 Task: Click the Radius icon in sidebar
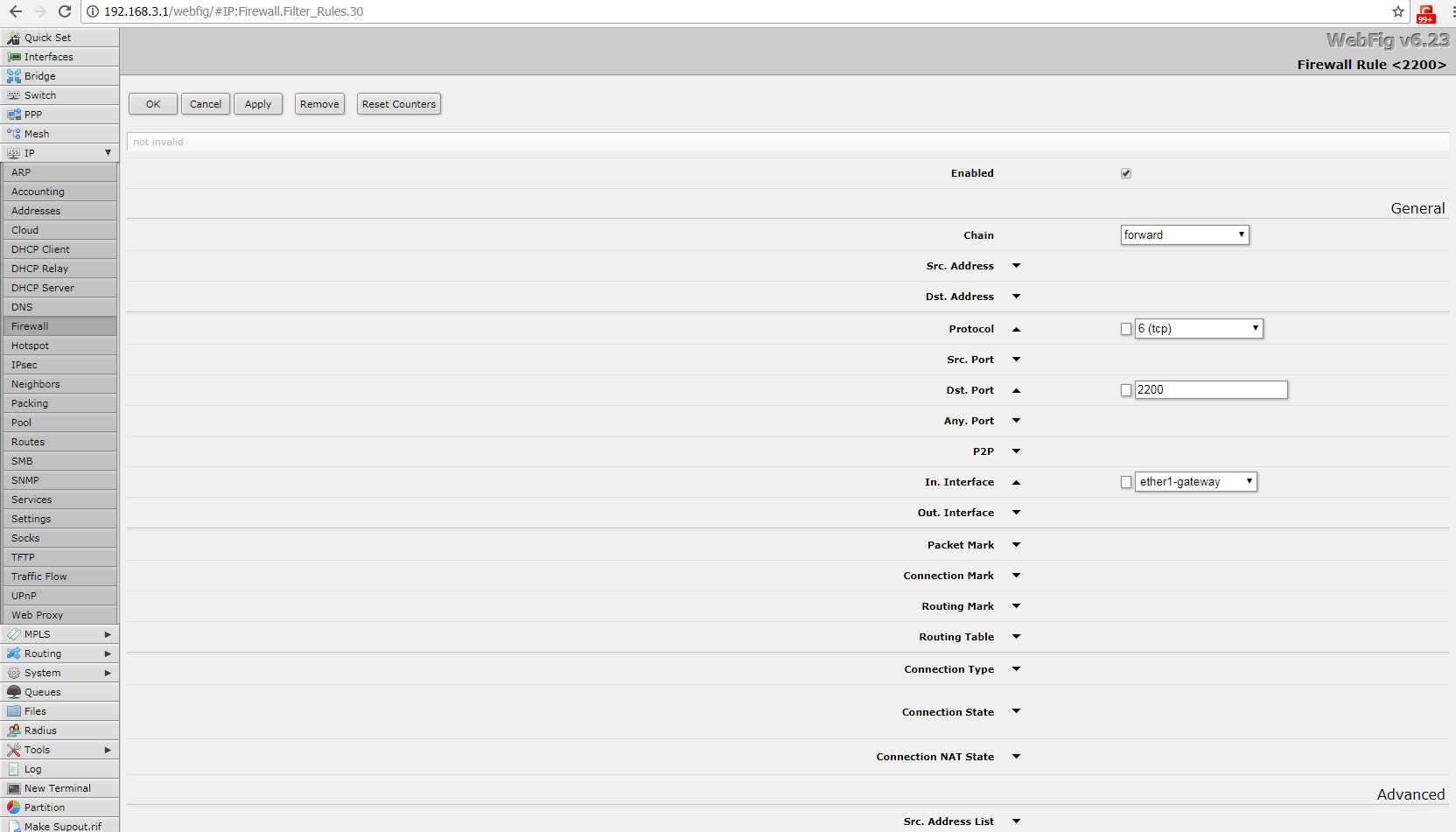13,731
